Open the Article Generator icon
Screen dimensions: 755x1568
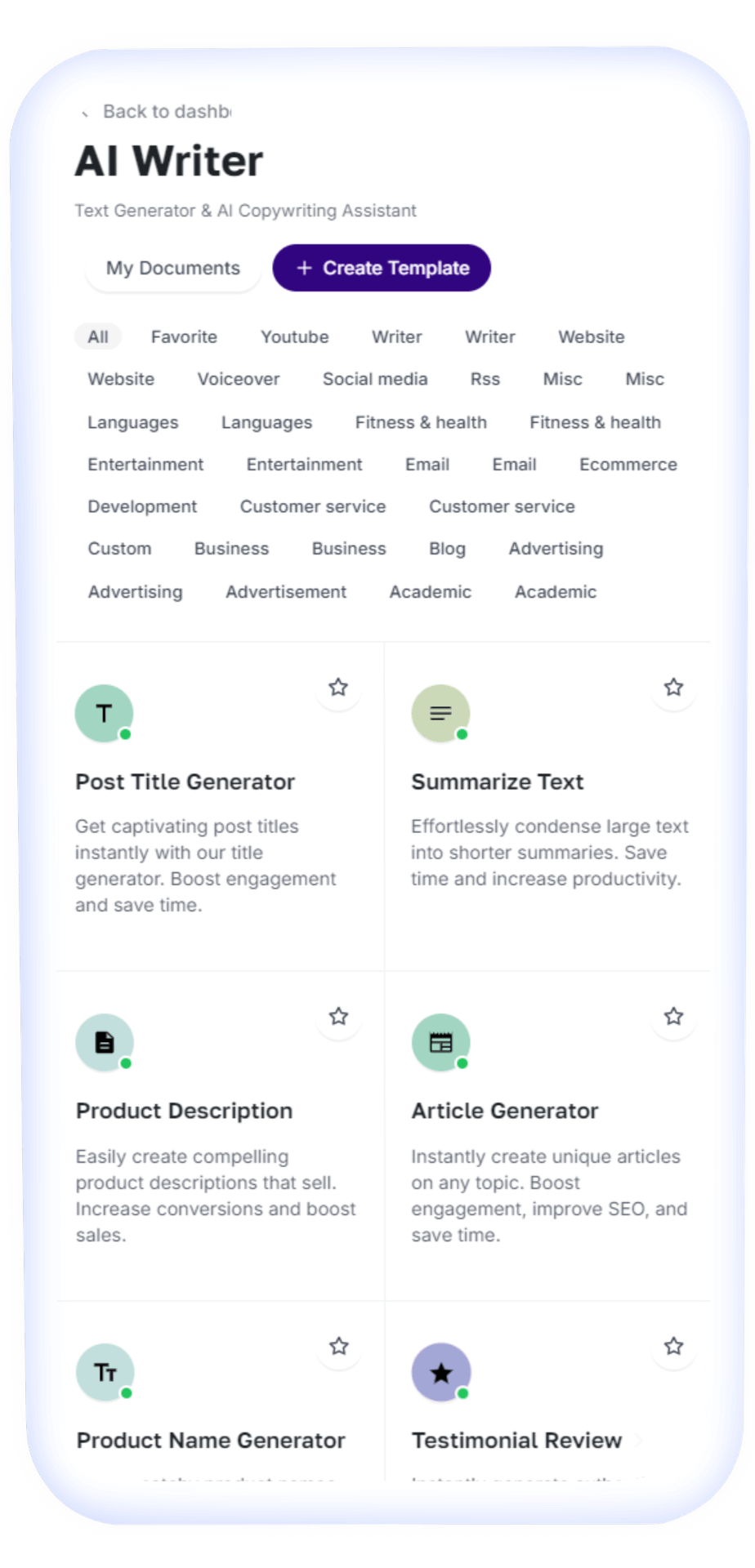click(440, 1042)
